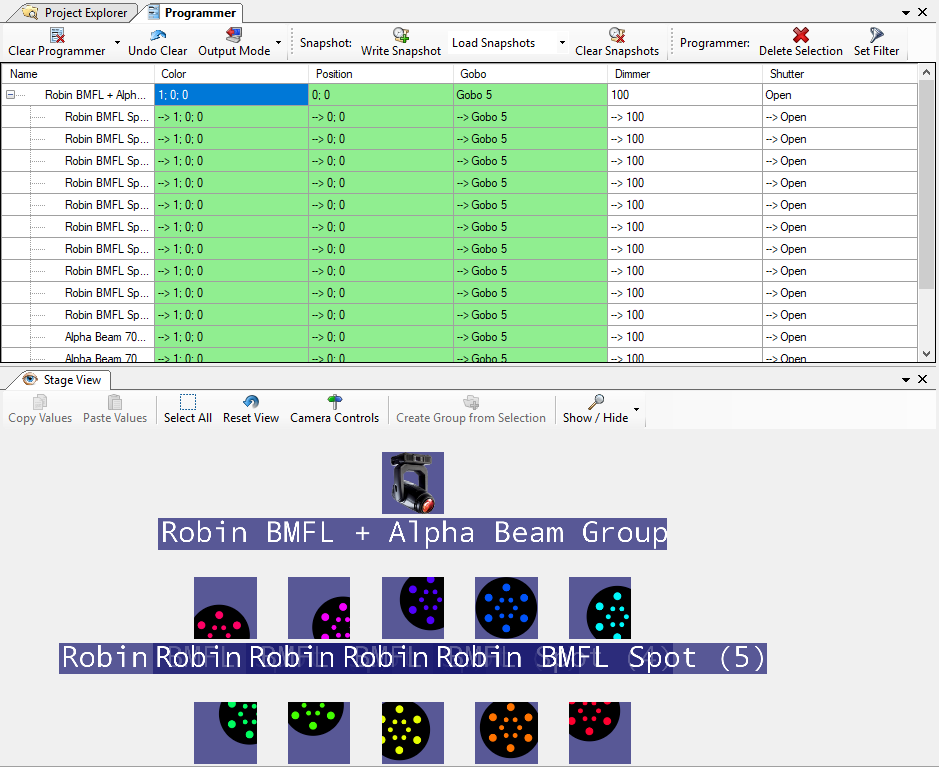Collapse the Robin BMFL + Alpha group row

coord(10,95)
